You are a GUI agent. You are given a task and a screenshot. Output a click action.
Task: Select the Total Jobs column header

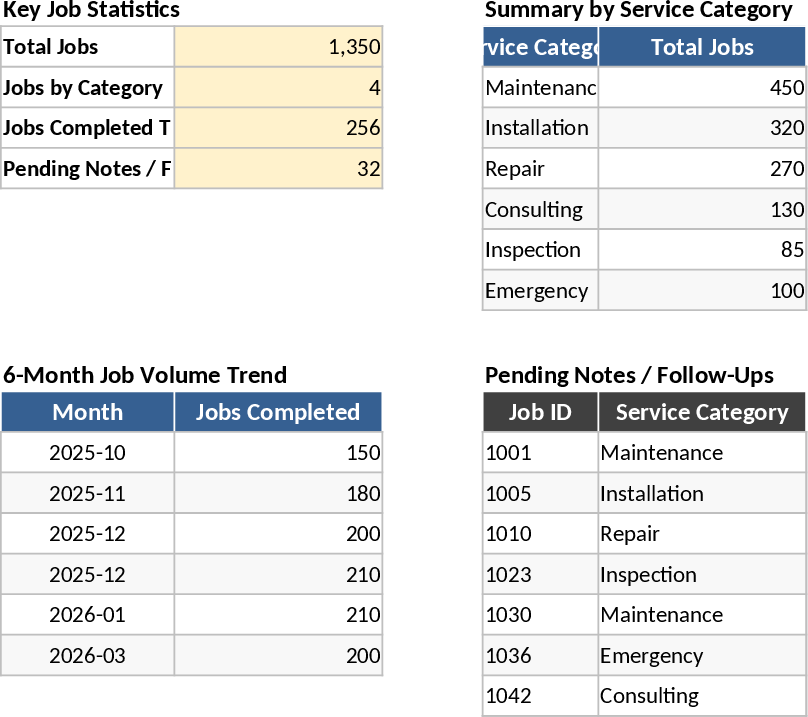[702, 47]
